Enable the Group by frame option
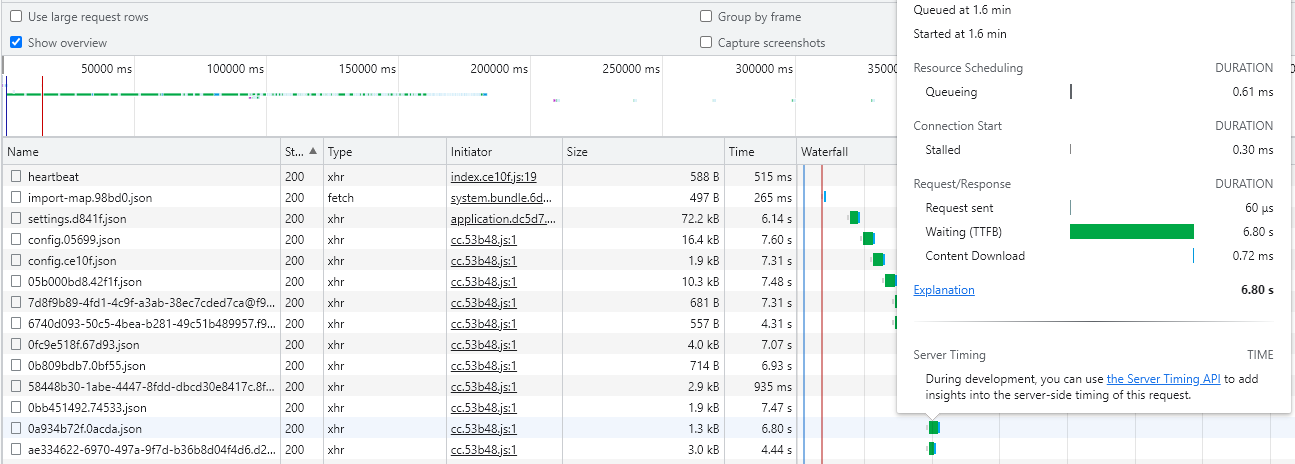 tap(706, 17)
